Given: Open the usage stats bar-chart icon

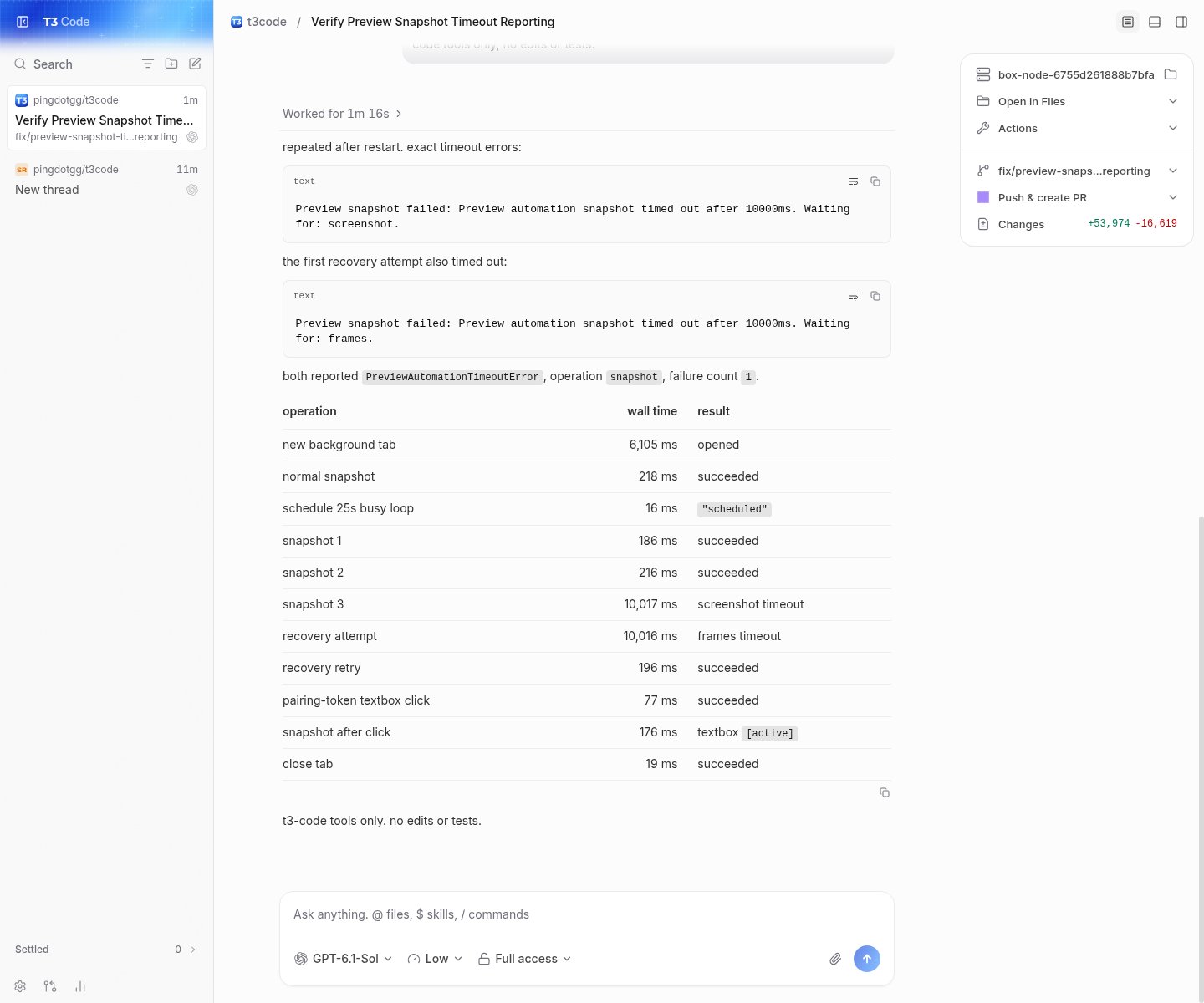Looking at the screenshot, I should [x=80, y=986].
